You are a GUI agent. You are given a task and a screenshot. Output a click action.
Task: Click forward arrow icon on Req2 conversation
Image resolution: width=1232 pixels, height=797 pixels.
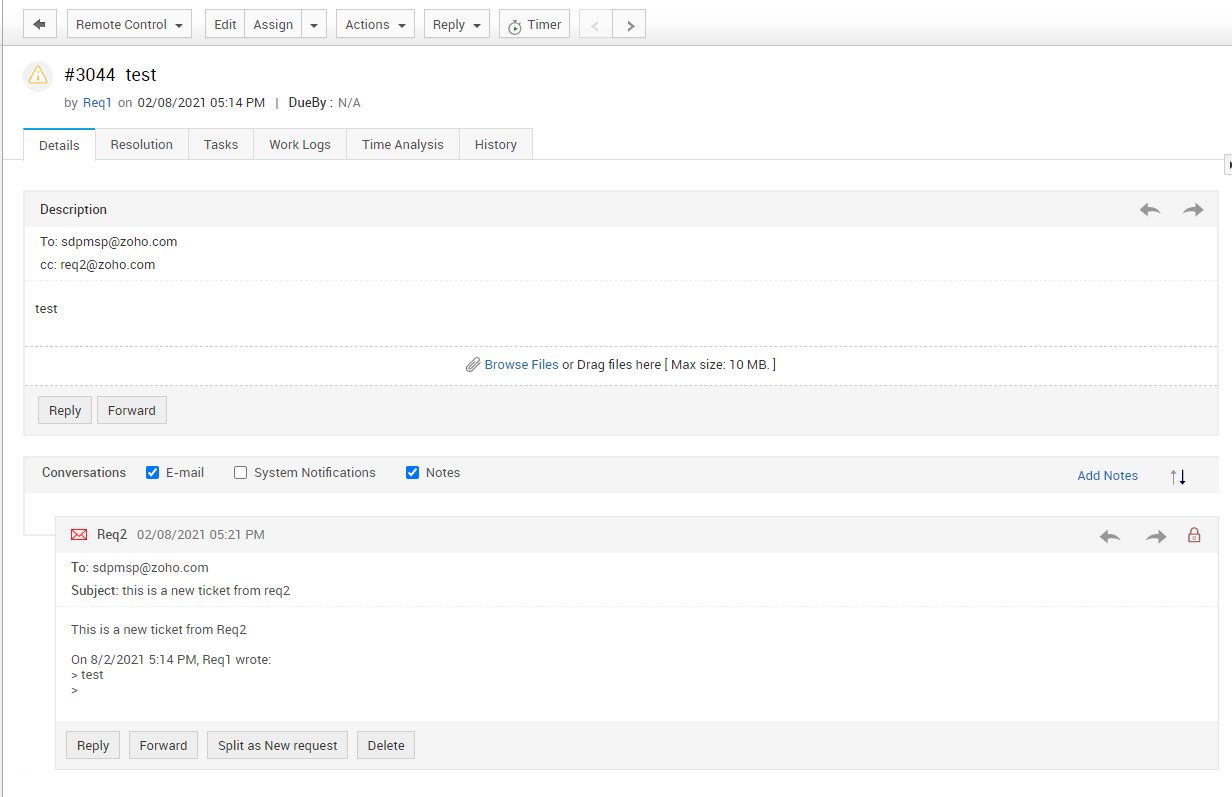pyautogui.click(x=1156, y=536)
